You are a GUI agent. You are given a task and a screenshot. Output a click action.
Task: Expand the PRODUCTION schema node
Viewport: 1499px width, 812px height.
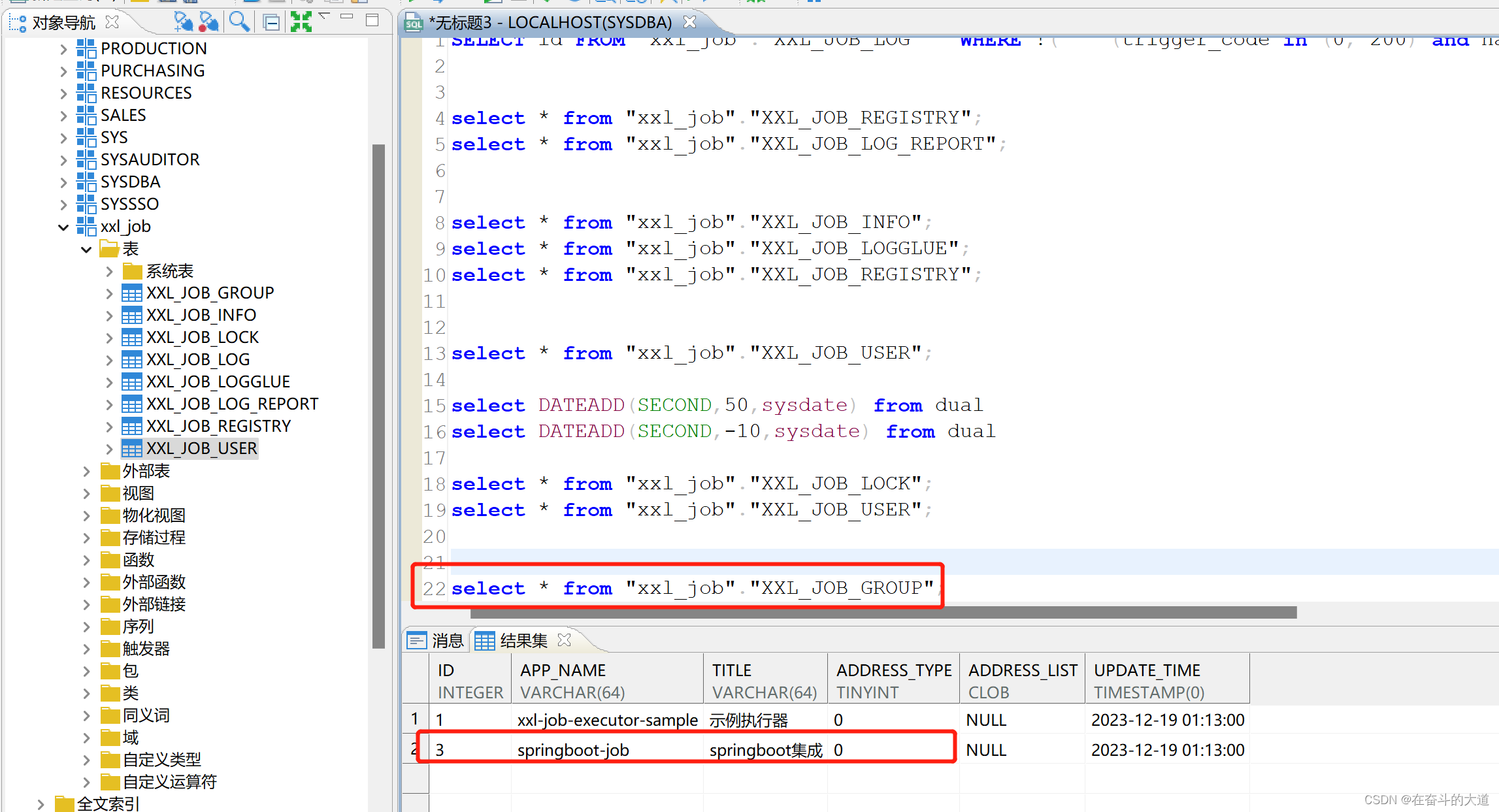pyautogui.click(x=63, y=49)
